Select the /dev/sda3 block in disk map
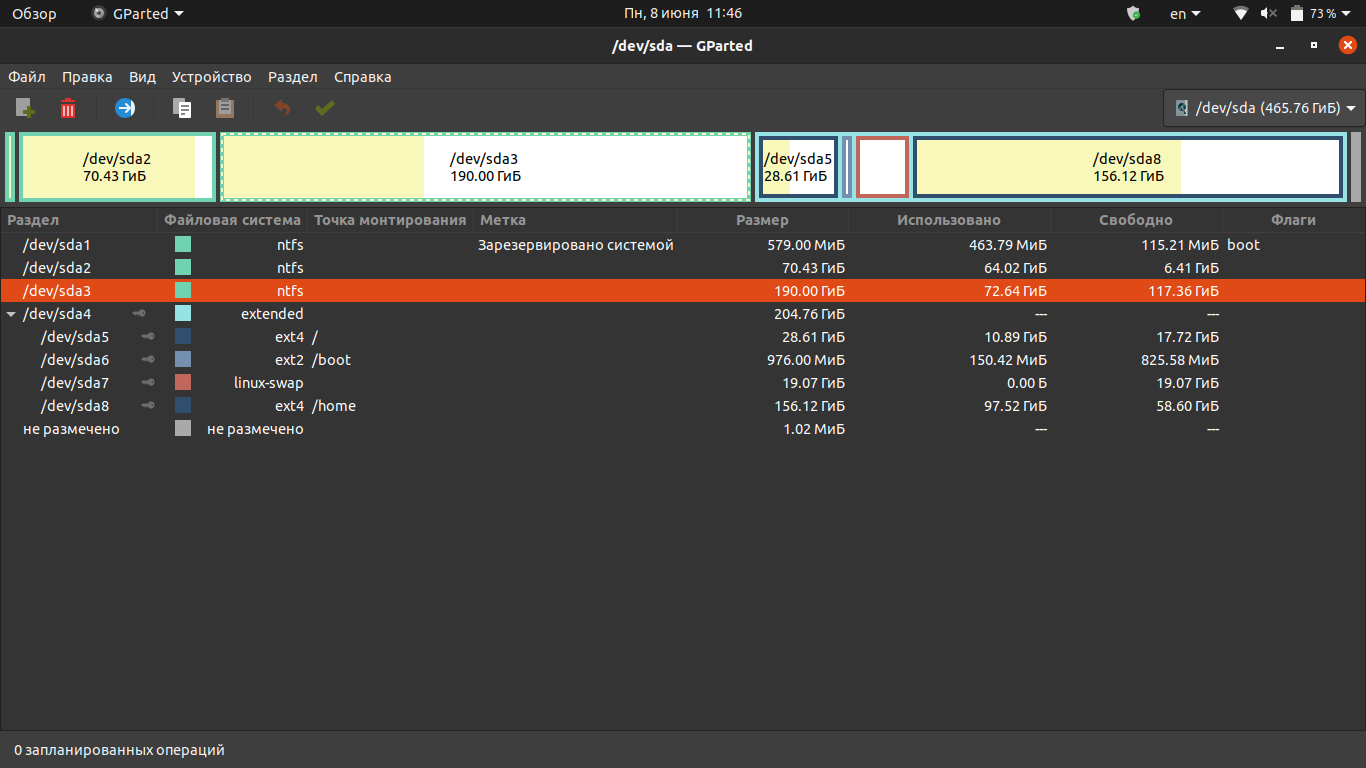This screenshot has width=1366, height=768. tap(485, 167)
